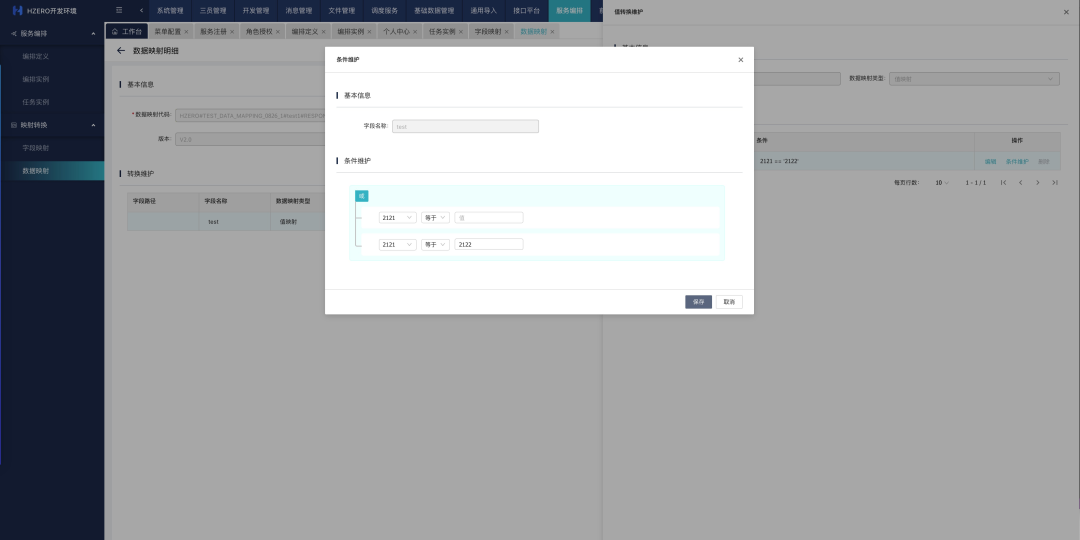Open the first row 2121 field dropdown
Image resolution: width=1080 pixels, height=540 pixels.
(x=397, y=217)
